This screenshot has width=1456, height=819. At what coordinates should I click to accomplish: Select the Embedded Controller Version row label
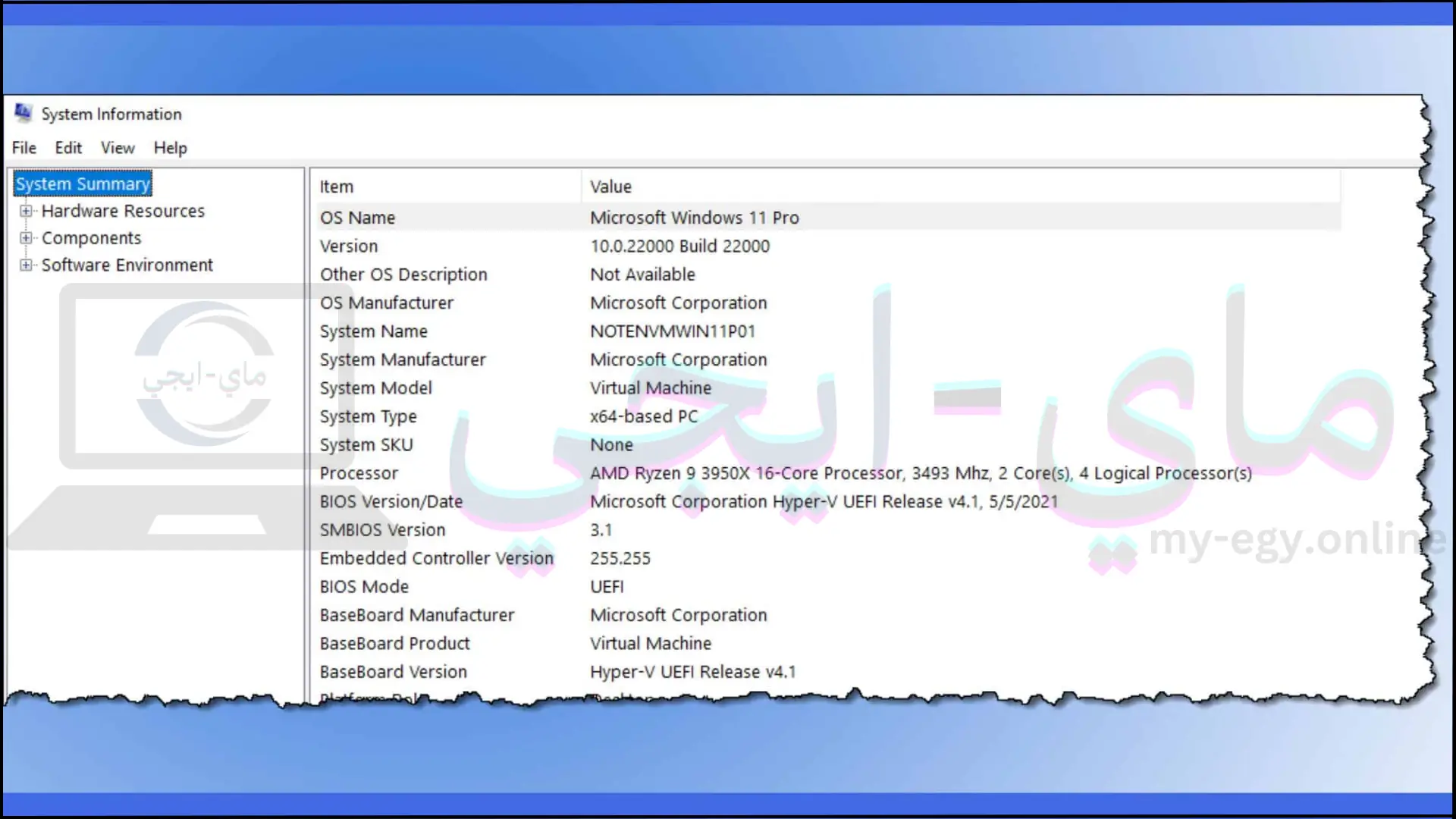tap(436, 559)
